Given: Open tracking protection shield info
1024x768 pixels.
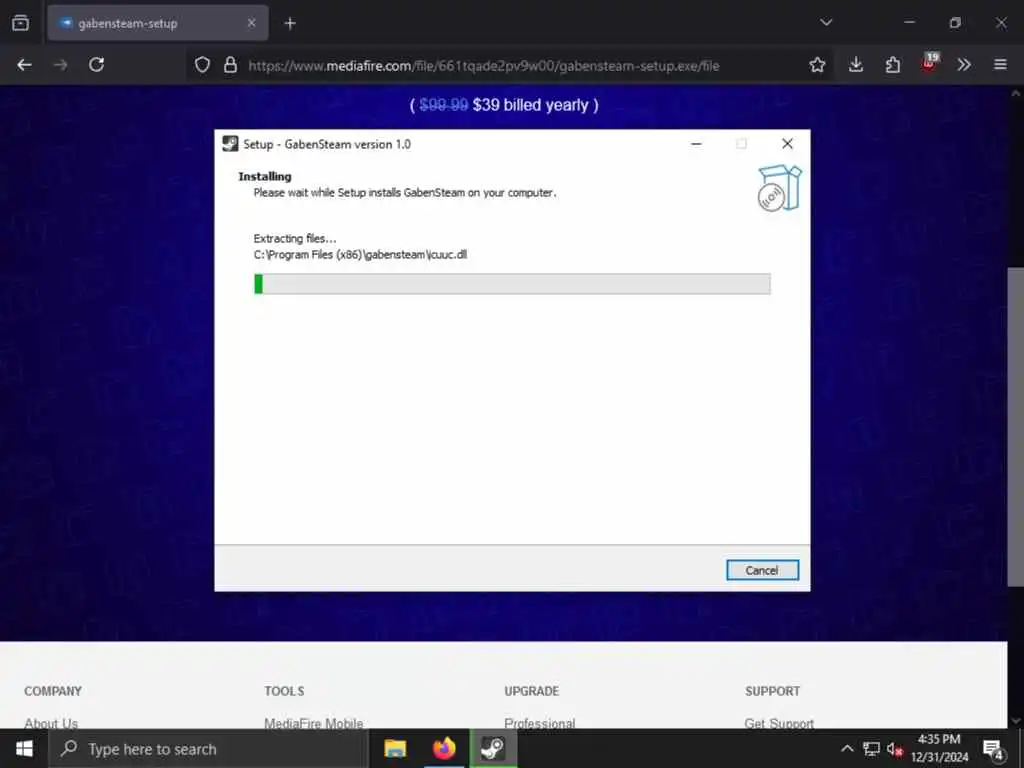Looking at the screenshot, I should pos(202,65).
